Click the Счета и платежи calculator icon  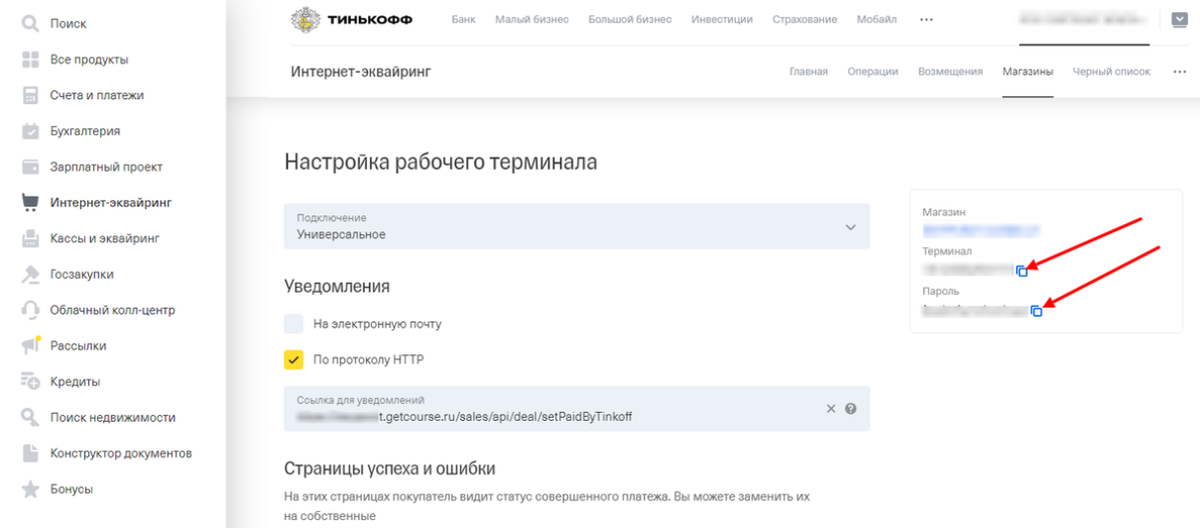point(30,95)
